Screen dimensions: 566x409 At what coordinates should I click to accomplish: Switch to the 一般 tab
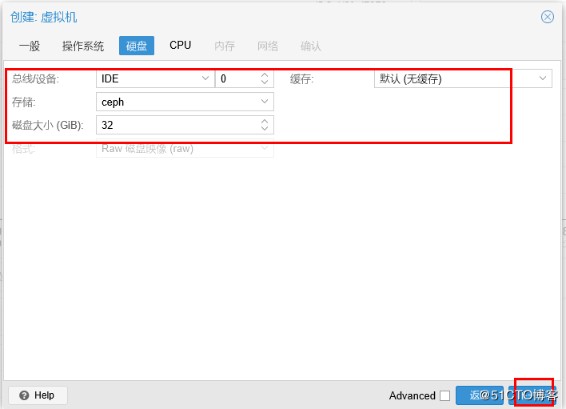click(30, 46)
